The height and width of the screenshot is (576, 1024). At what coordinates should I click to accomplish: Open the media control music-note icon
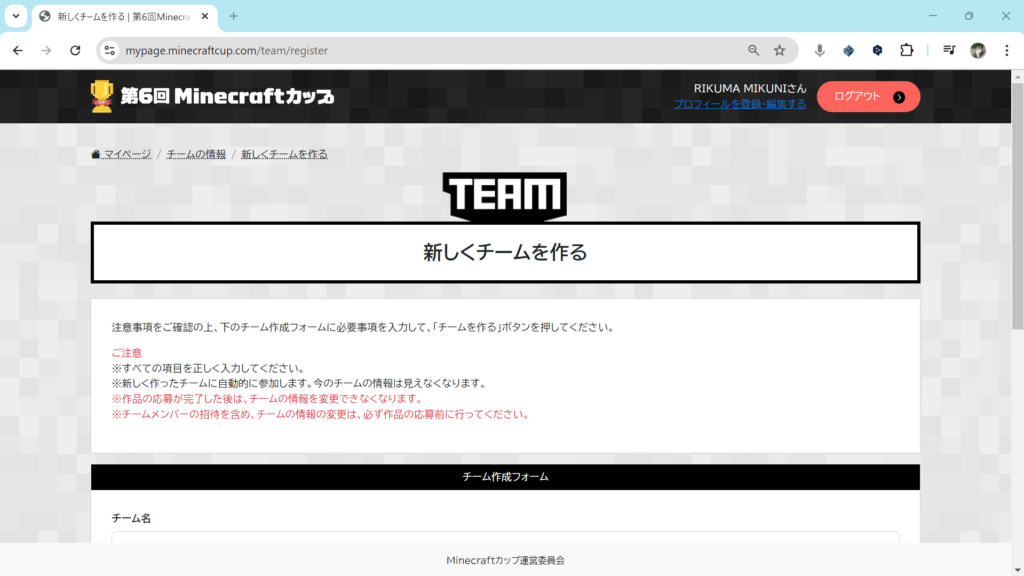[949, 50]
